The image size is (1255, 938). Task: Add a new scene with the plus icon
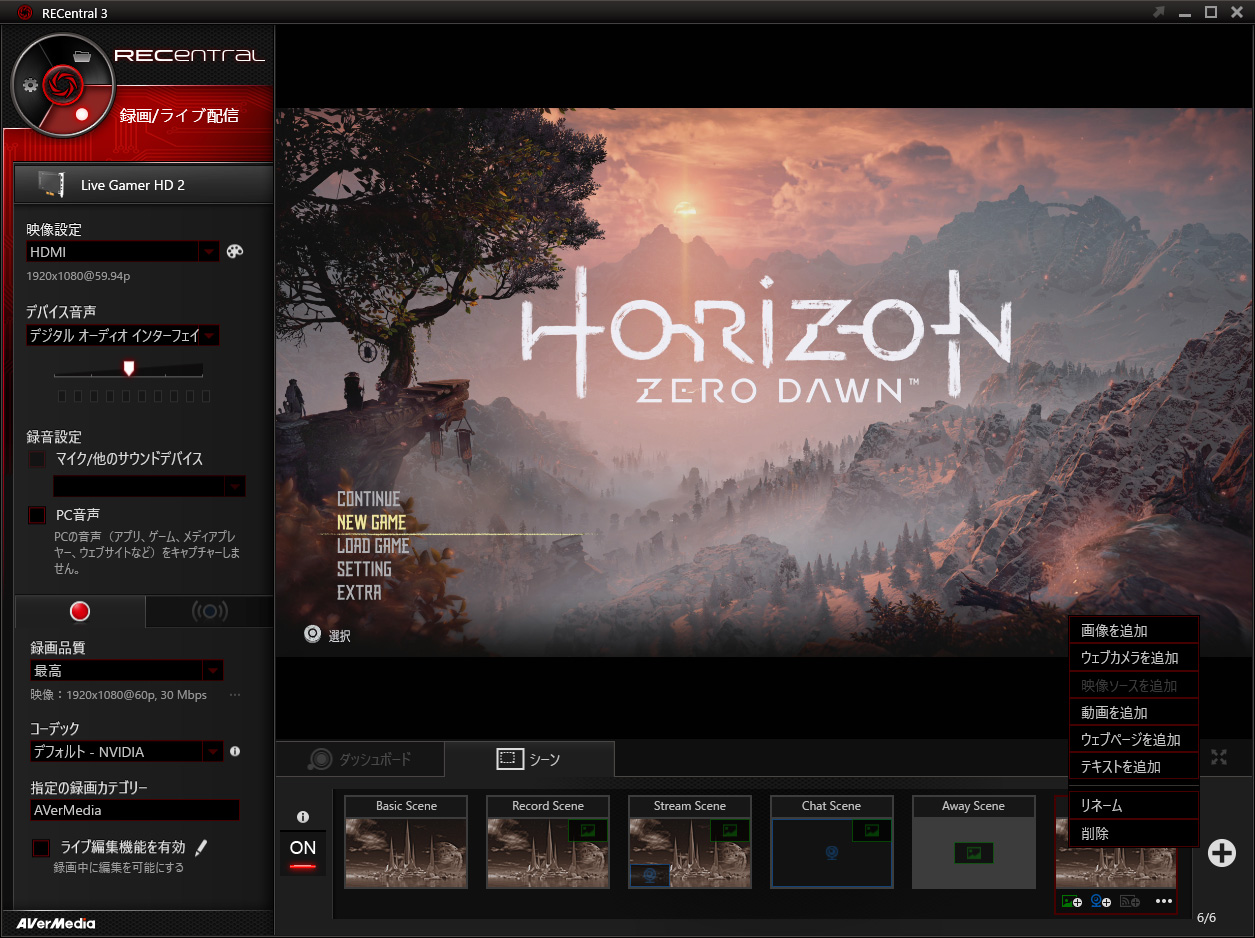tap(1222, 852)
